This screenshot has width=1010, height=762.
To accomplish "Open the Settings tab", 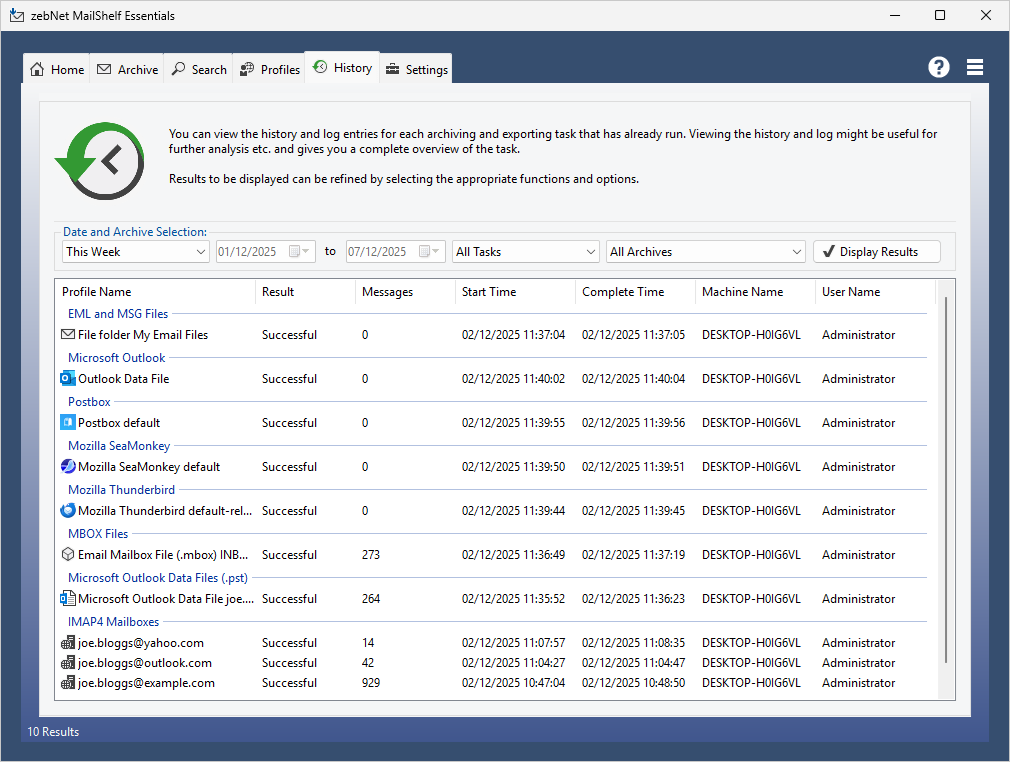I will pyautogui.click(x=416, y=69).
